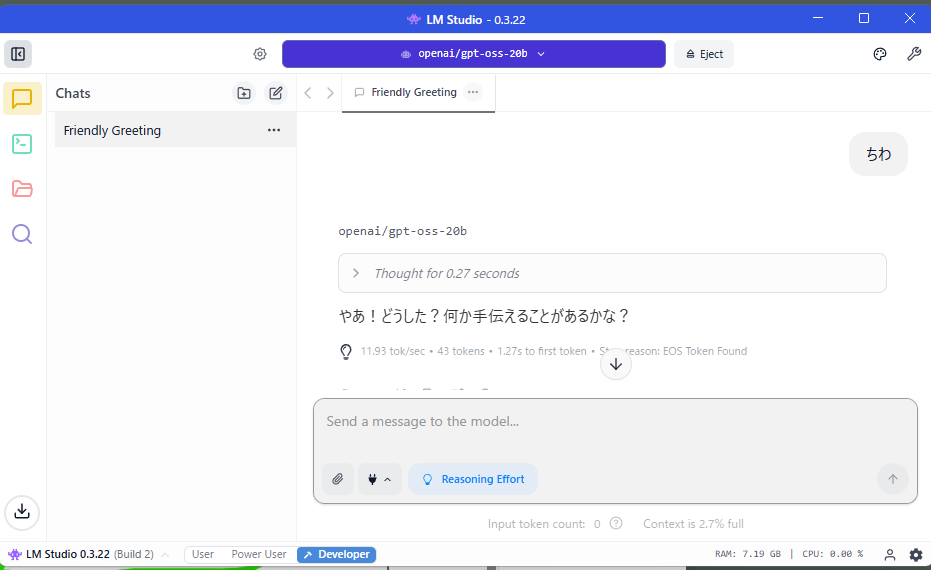Switch to Power User mode
931x570 pixels.
pos(259,554)
